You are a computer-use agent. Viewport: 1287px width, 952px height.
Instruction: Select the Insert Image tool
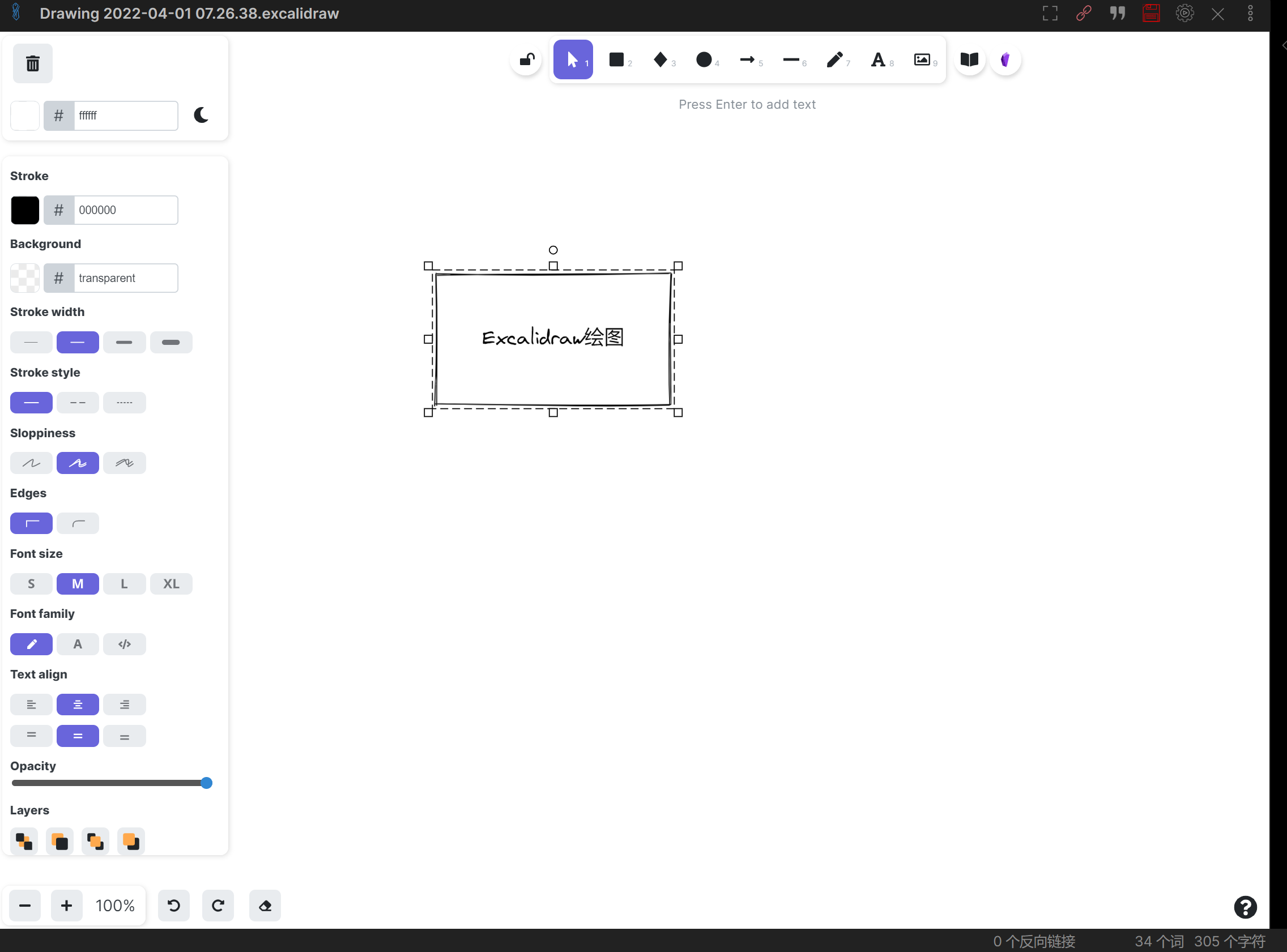coord(922,59)
